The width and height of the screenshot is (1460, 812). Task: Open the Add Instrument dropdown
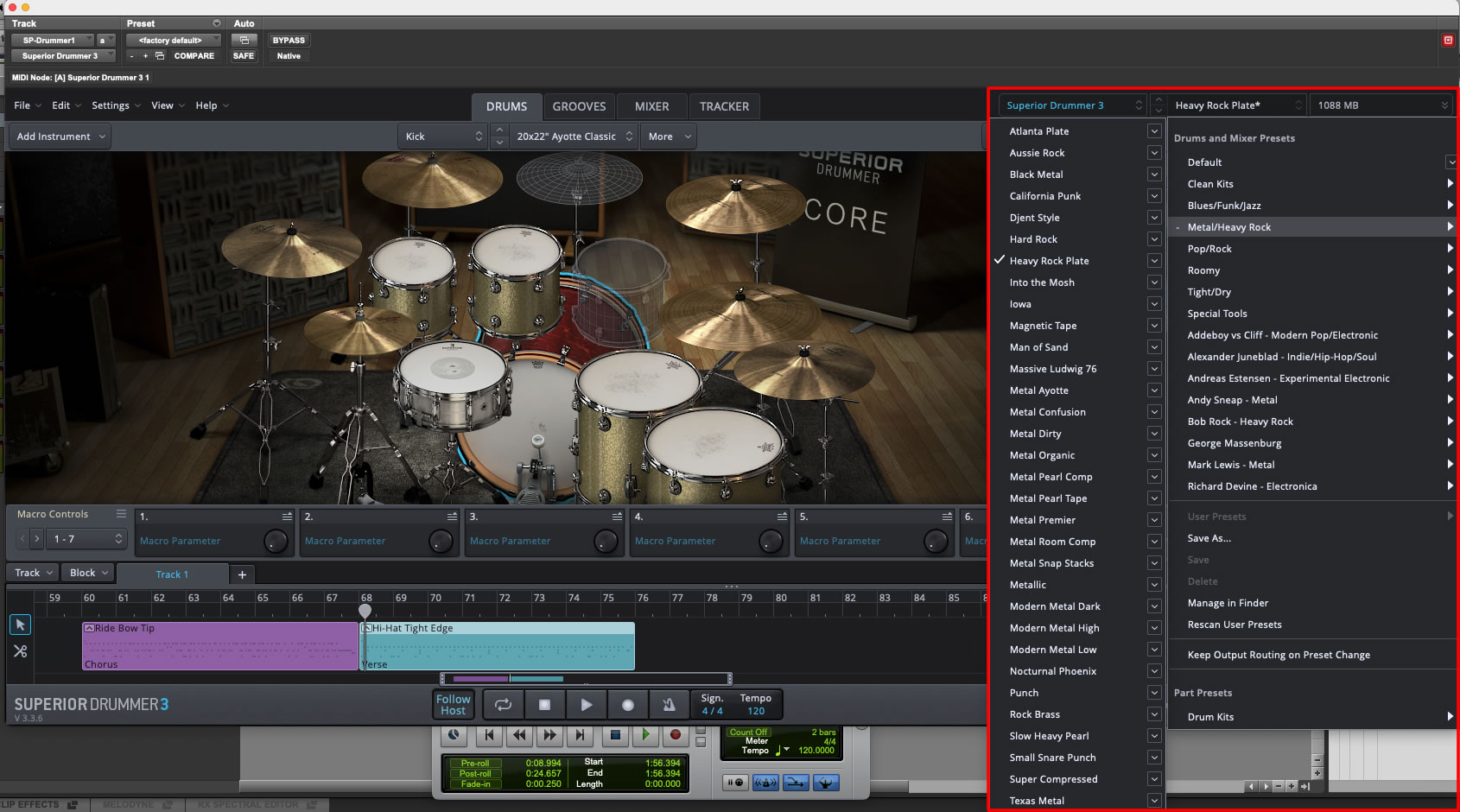tap(61, 136)
